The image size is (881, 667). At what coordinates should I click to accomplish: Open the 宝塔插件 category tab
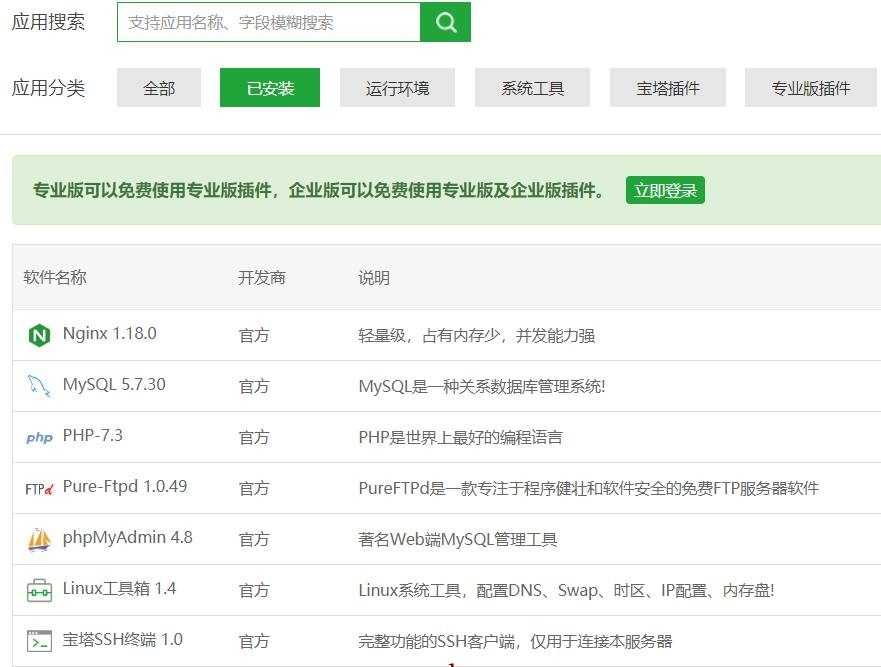point(667,88)
